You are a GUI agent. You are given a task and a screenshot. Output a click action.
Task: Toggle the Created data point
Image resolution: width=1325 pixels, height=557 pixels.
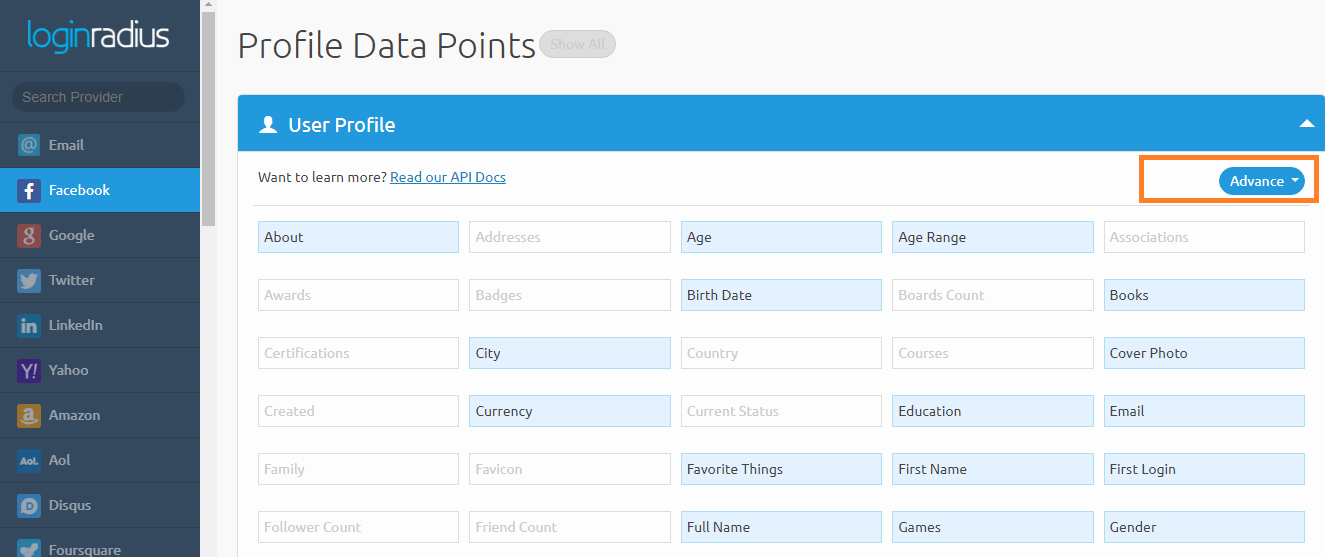358,411
